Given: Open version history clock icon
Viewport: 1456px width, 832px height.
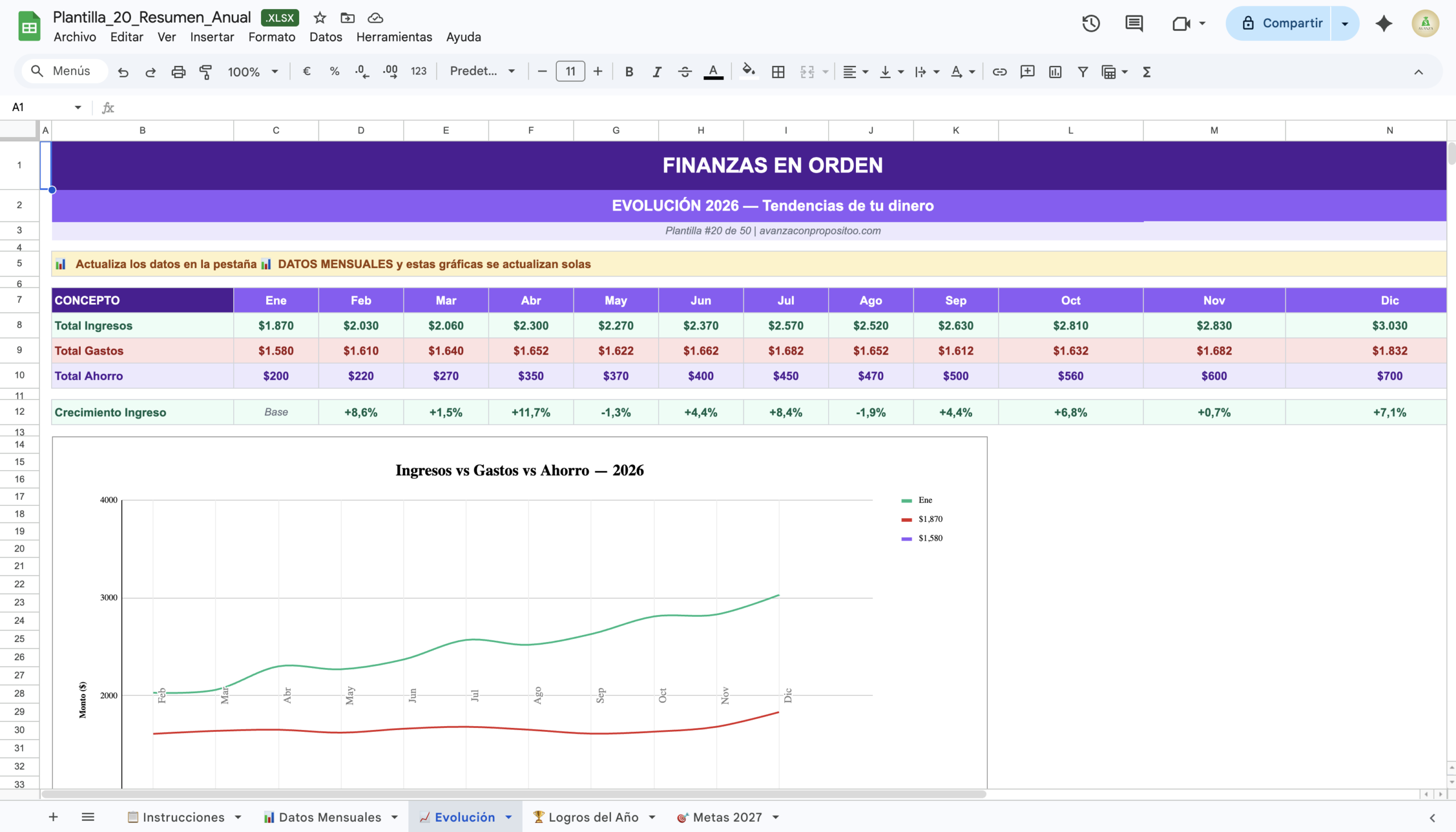Looking at the screenshot, I should click(x=1090, y=23).
